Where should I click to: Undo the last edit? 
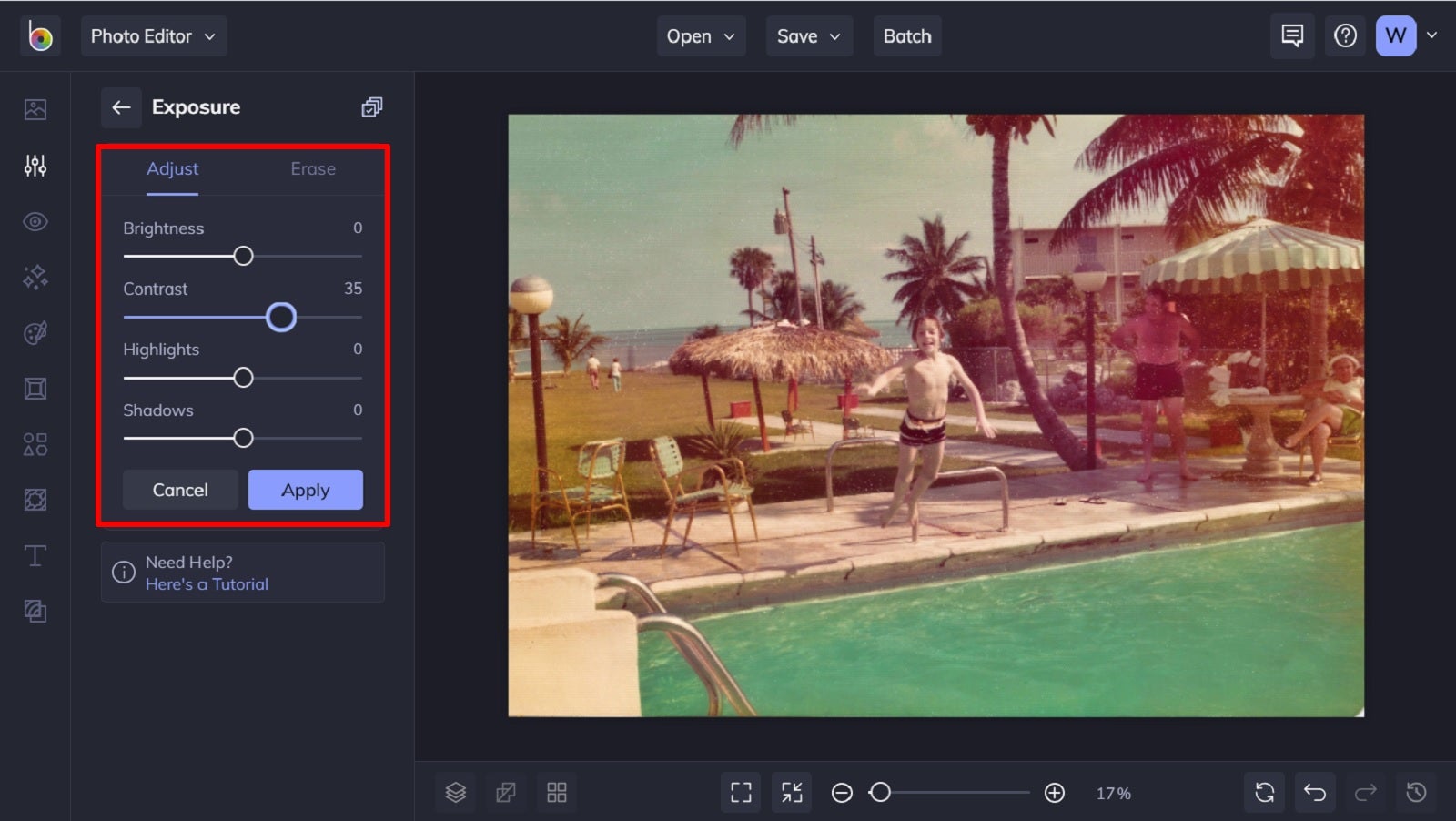(x=1314, y=792)
